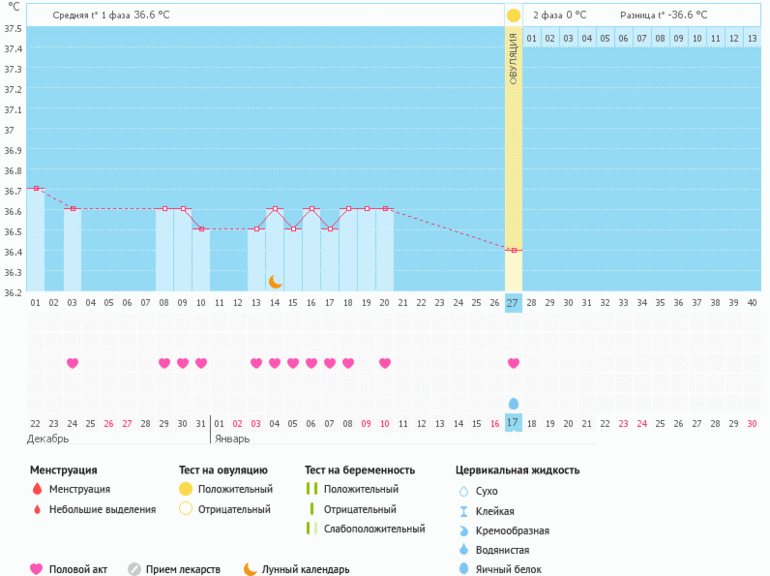Click the Прием лекарств pill legend icon

(134, 569)
